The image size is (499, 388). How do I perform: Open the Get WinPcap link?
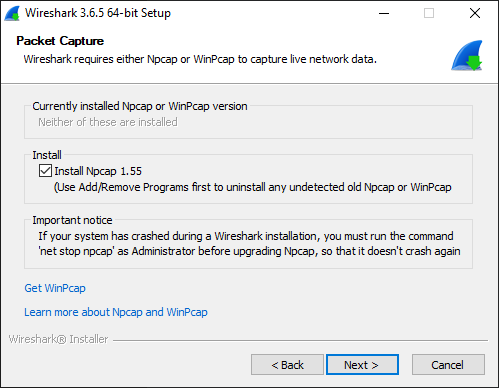(55, 288)
